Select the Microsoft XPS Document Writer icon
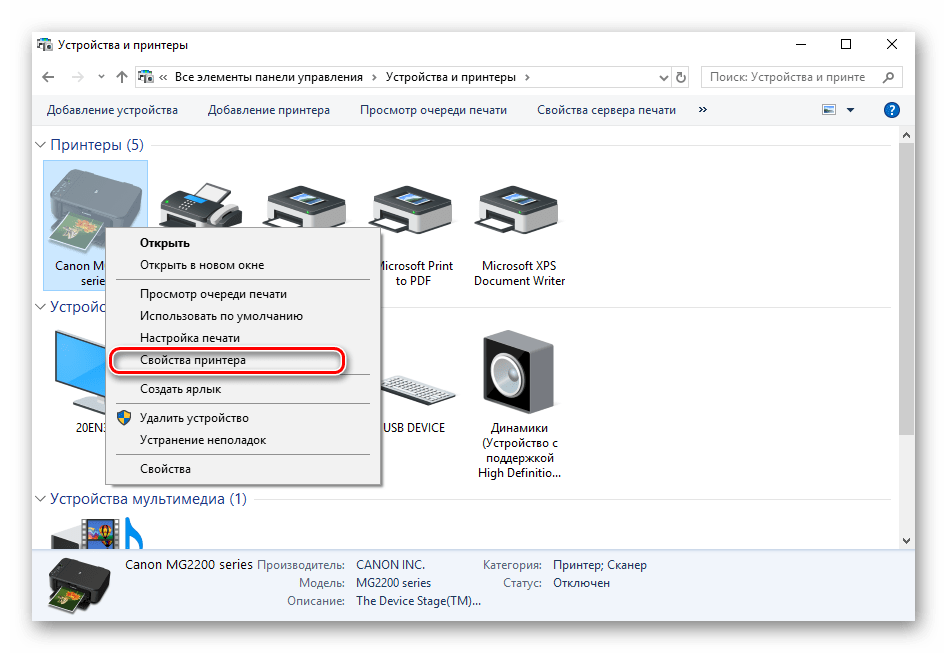Image resolution: width=947 pixels, height=653 pixels. (x=519, y=208)
